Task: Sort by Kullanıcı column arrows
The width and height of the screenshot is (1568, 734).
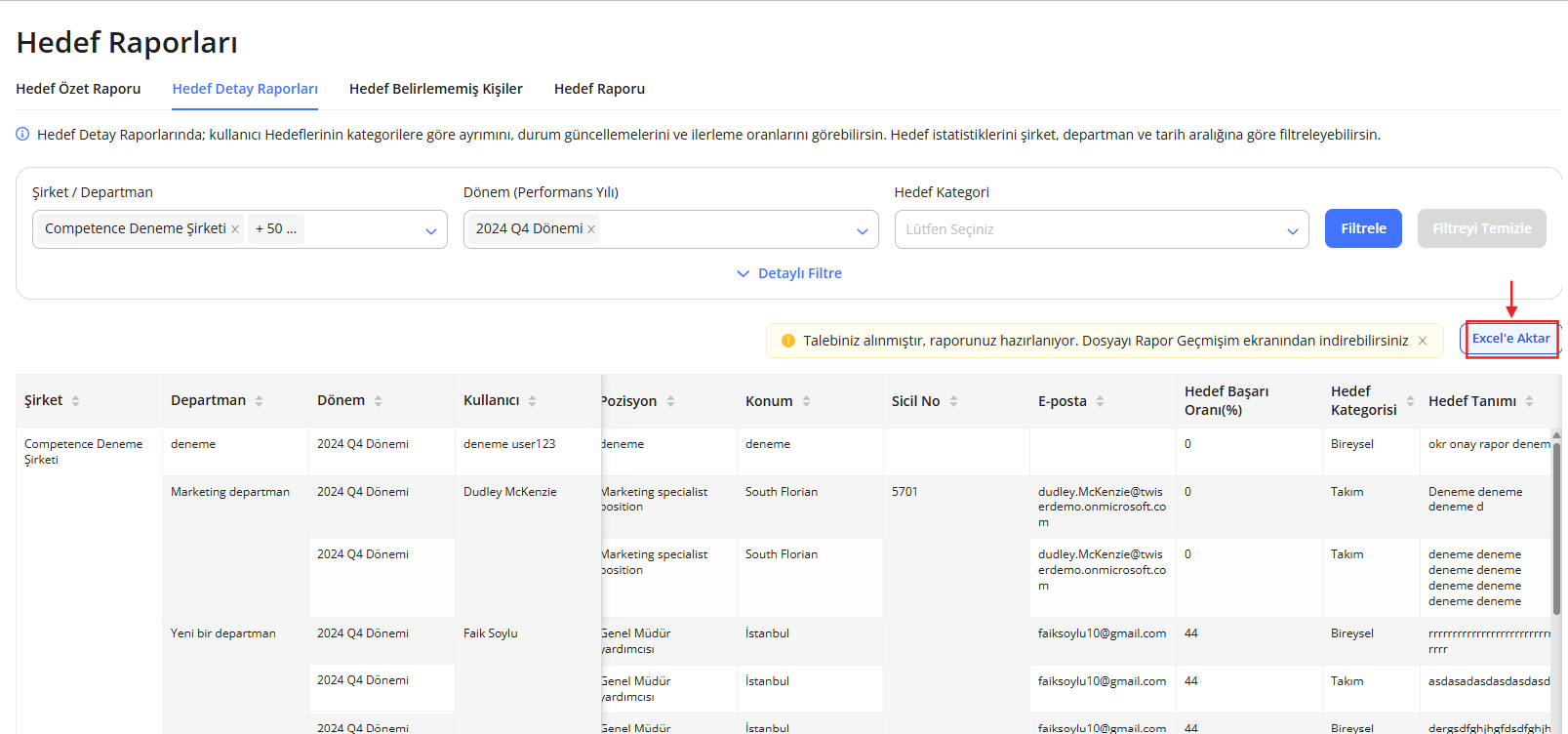Action: pyautogui.click(x=532, y=401)
